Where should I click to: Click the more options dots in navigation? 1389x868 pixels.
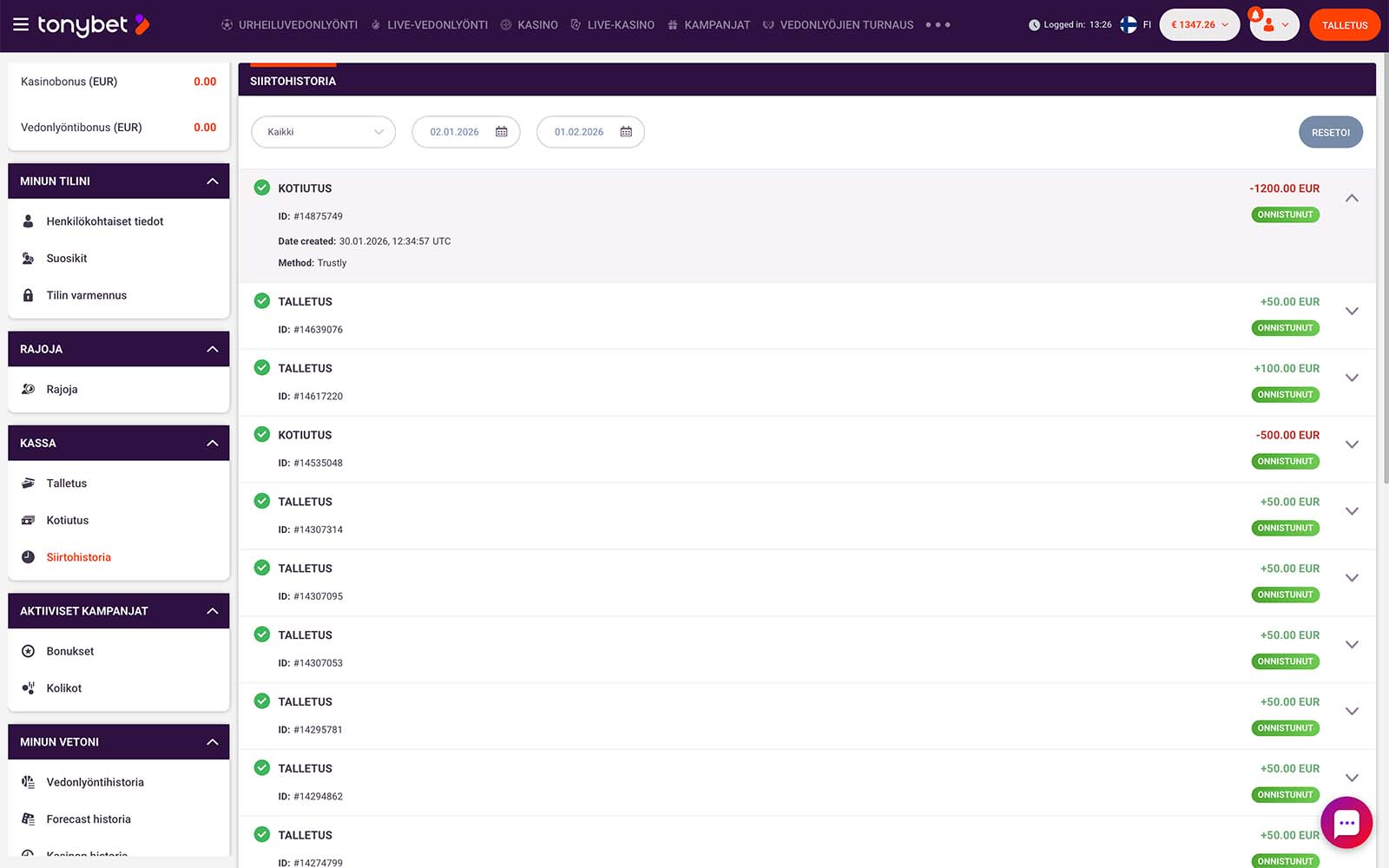(938, 25)
